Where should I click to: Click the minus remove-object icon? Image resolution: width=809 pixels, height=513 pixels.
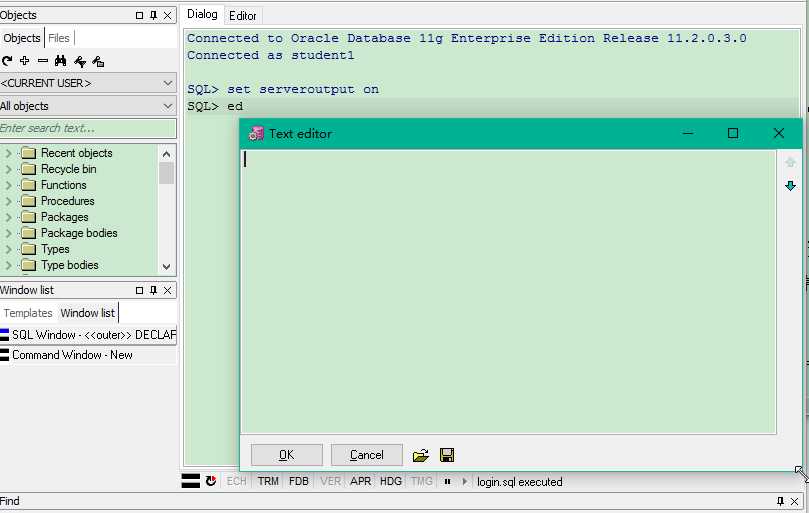43,61
